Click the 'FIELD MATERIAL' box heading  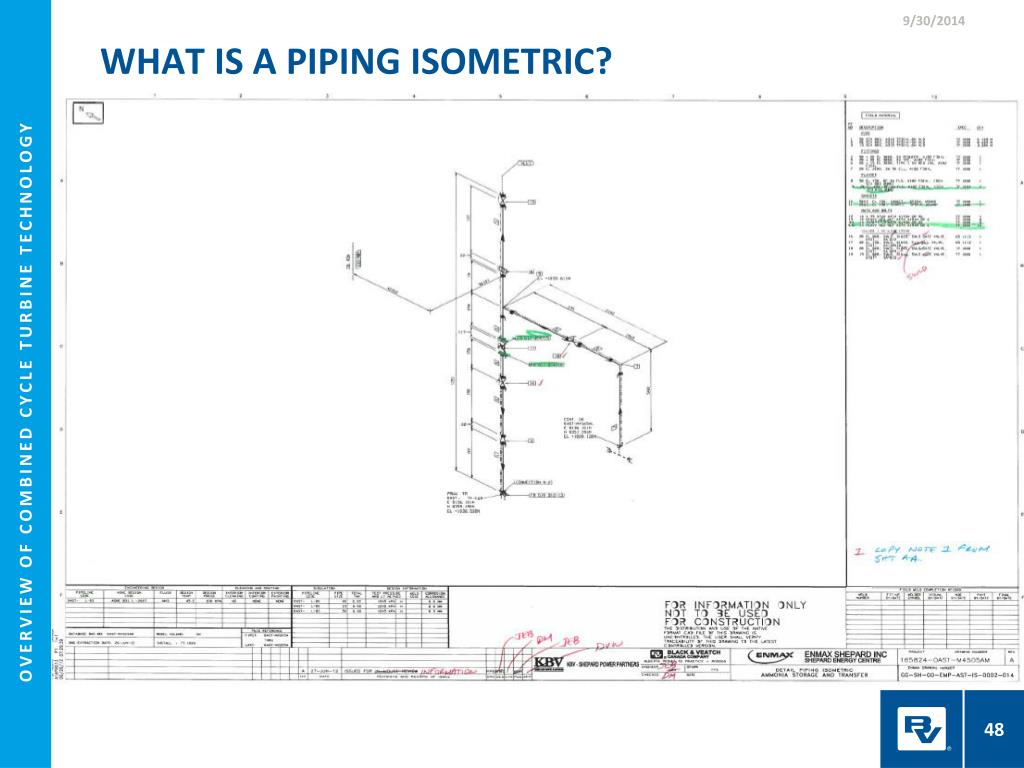tap(880, 115)
